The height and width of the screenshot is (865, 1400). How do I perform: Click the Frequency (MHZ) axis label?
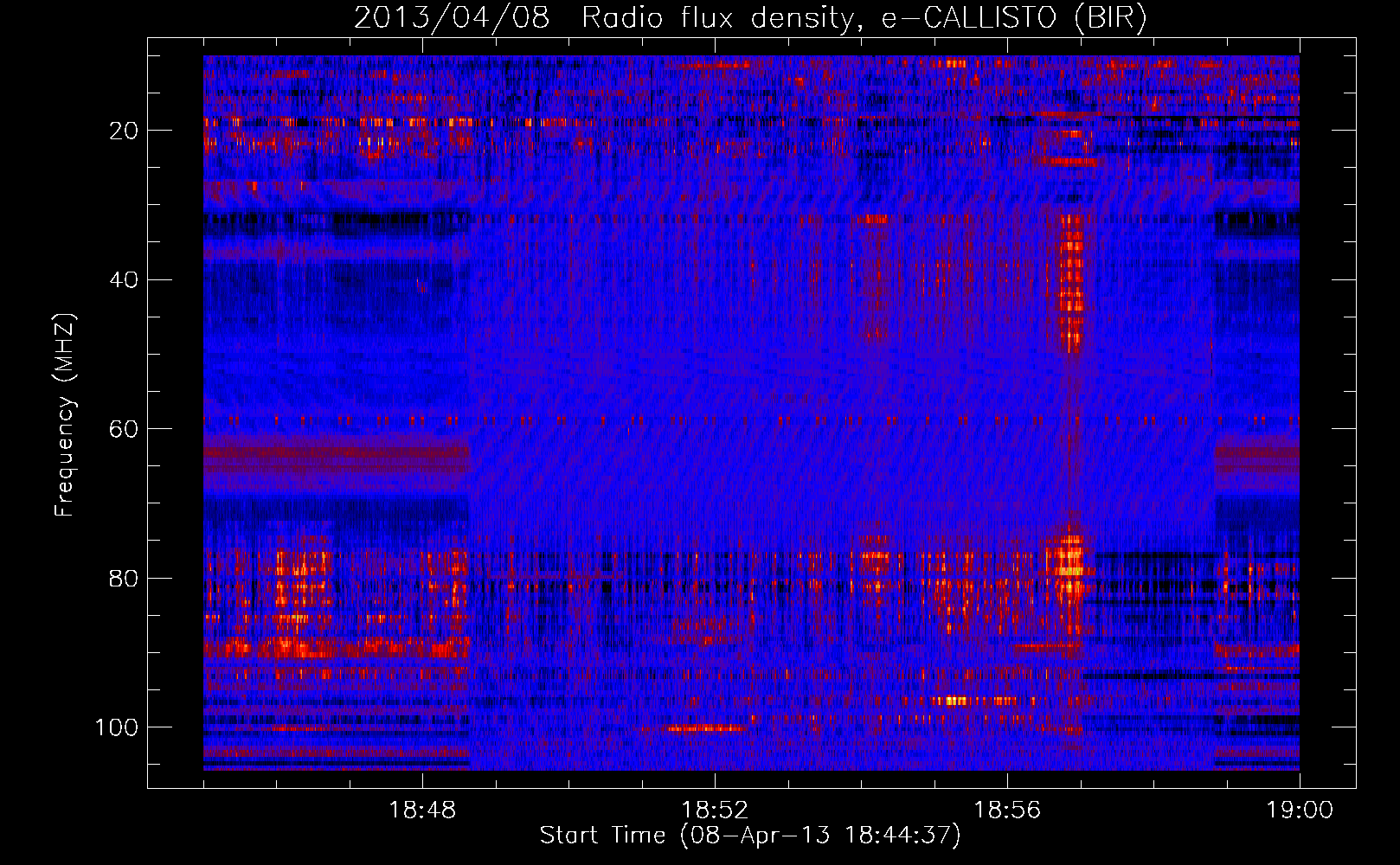[65, 415]
